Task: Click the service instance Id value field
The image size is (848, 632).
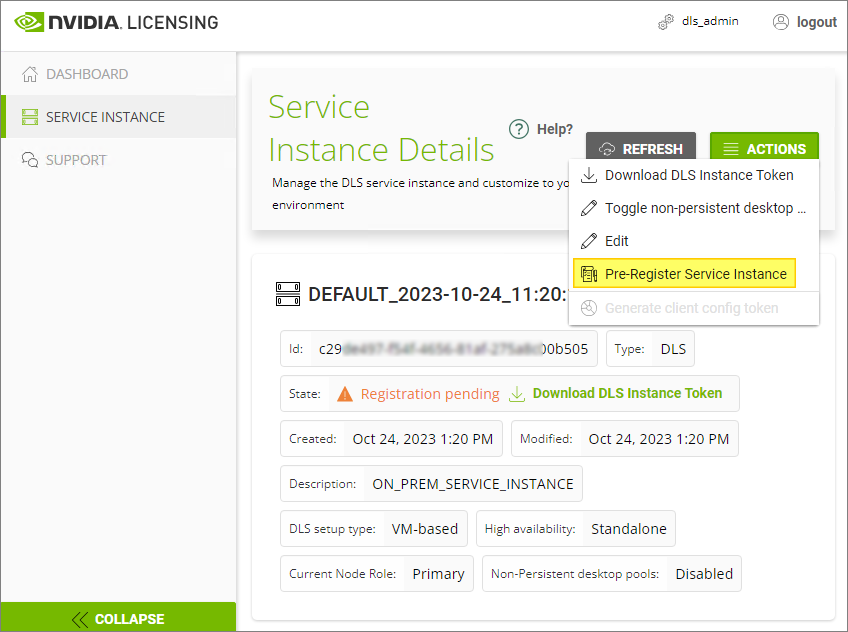Action: [x=453, y=349]
